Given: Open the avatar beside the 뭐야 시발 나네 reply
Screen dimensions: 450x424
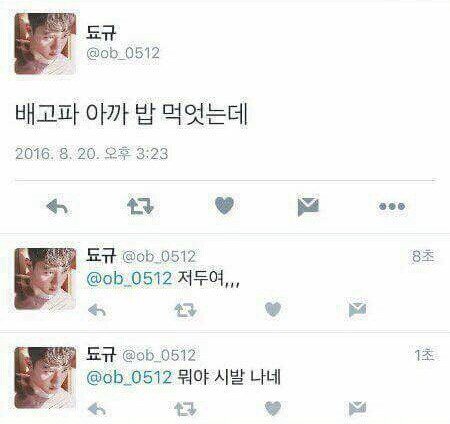Looking at the screenshot, I should (45, 378).
